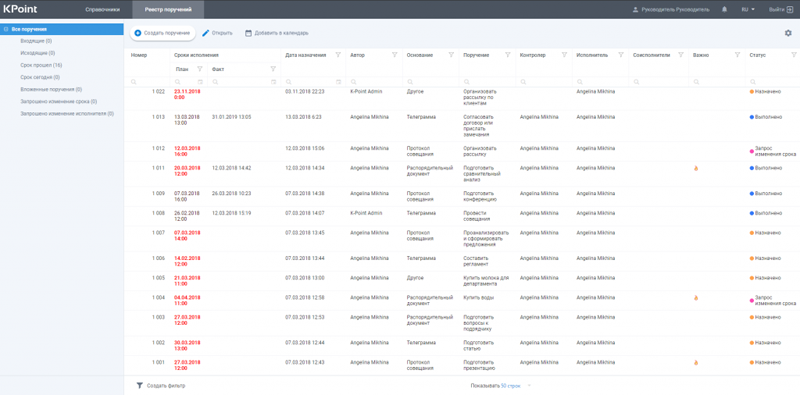Open the RU language dropdown
The height and width of the screenshot is (395, 800).
[748, 9]
